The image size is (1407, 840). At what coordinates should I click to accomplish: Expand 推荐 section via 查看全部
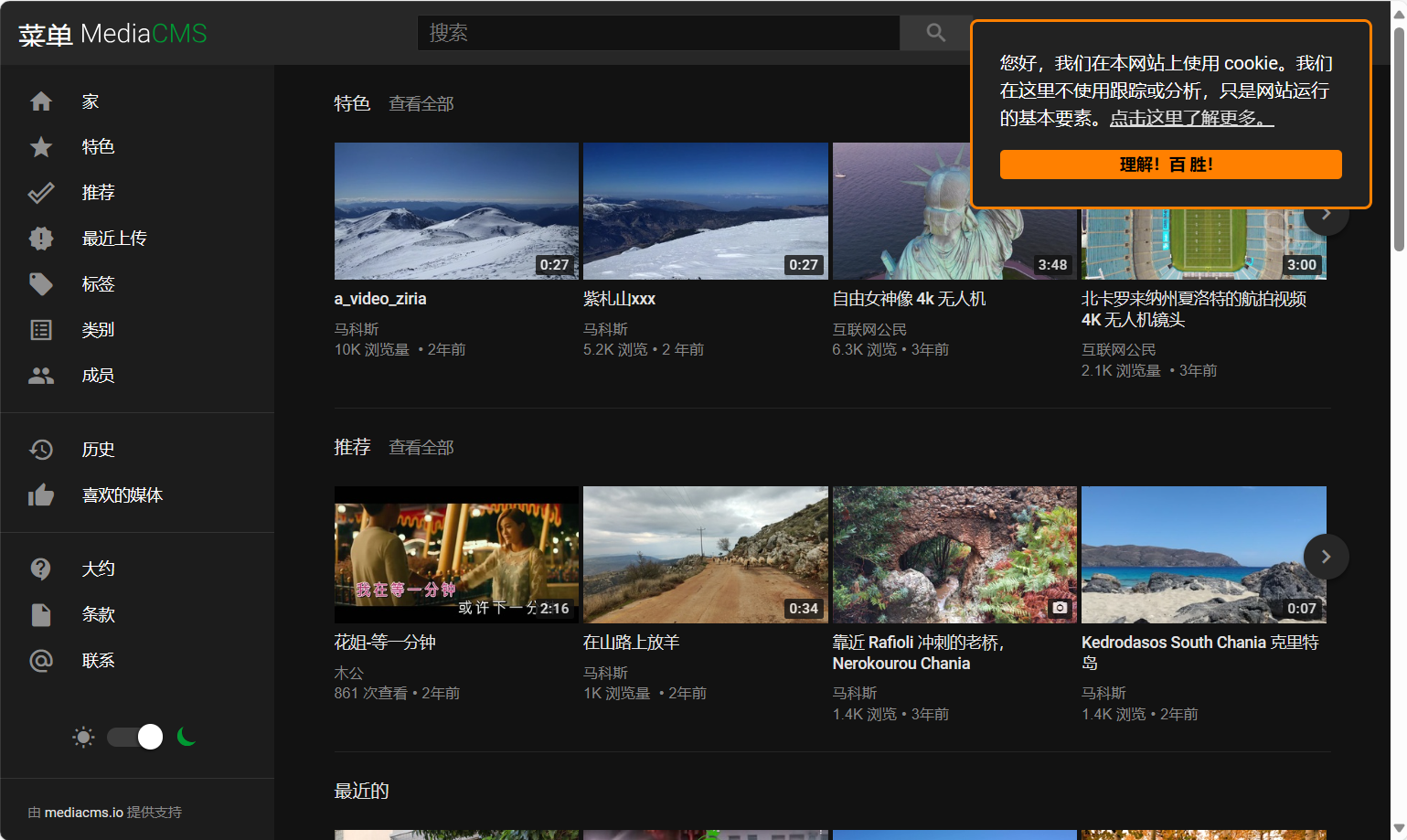421,448
